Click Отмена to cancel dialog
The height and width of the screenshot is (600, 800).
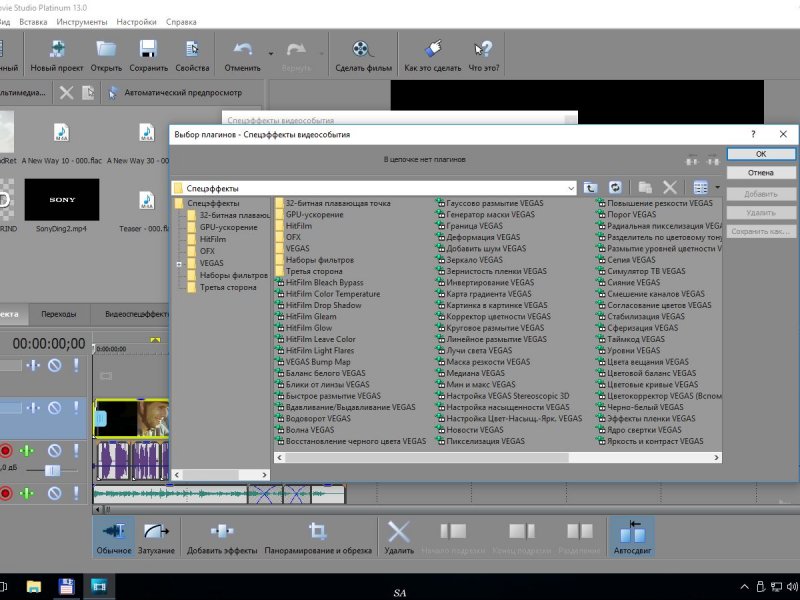[761, 173]
